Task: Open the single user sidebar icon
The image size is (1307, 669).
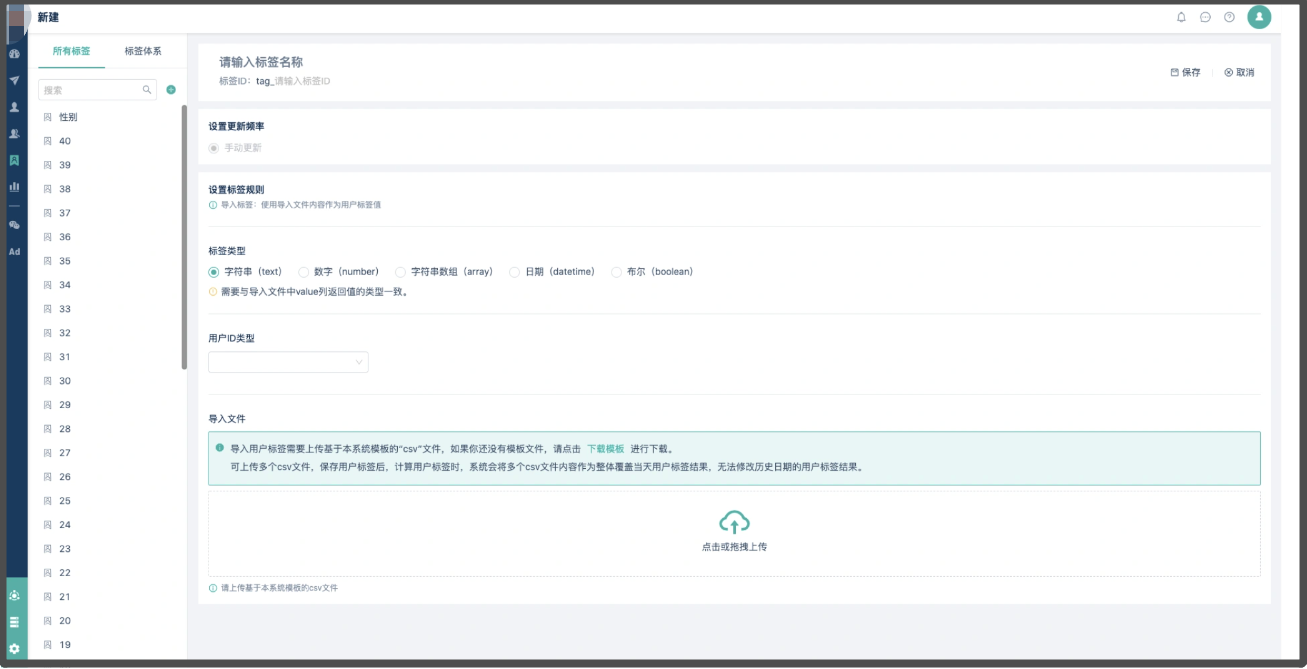Action: 14,107
